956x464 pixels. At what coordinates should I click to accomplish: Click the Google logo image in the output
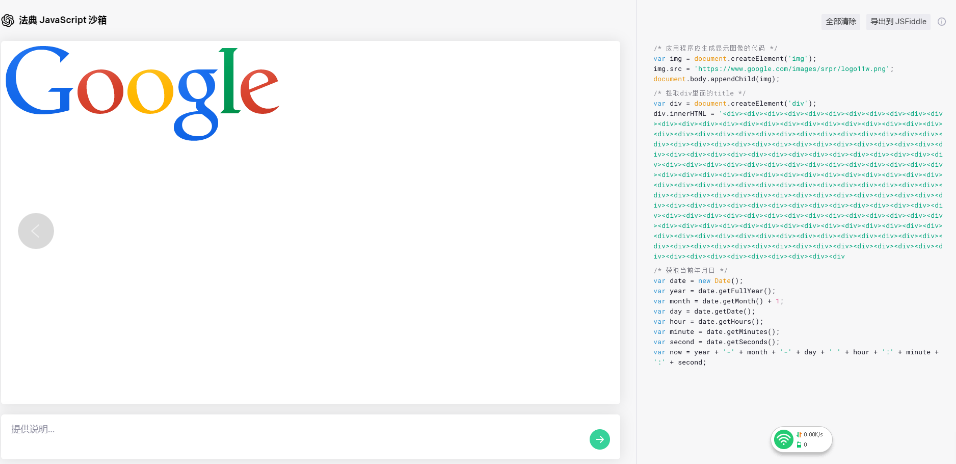[142, 93]
